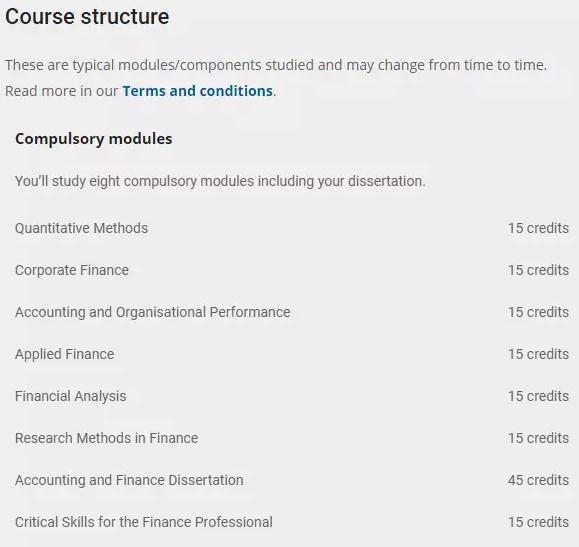The height and width of the screenshot is (547, 579).
Task: Click Research Methods in Finance module
Action: [106, 438]
